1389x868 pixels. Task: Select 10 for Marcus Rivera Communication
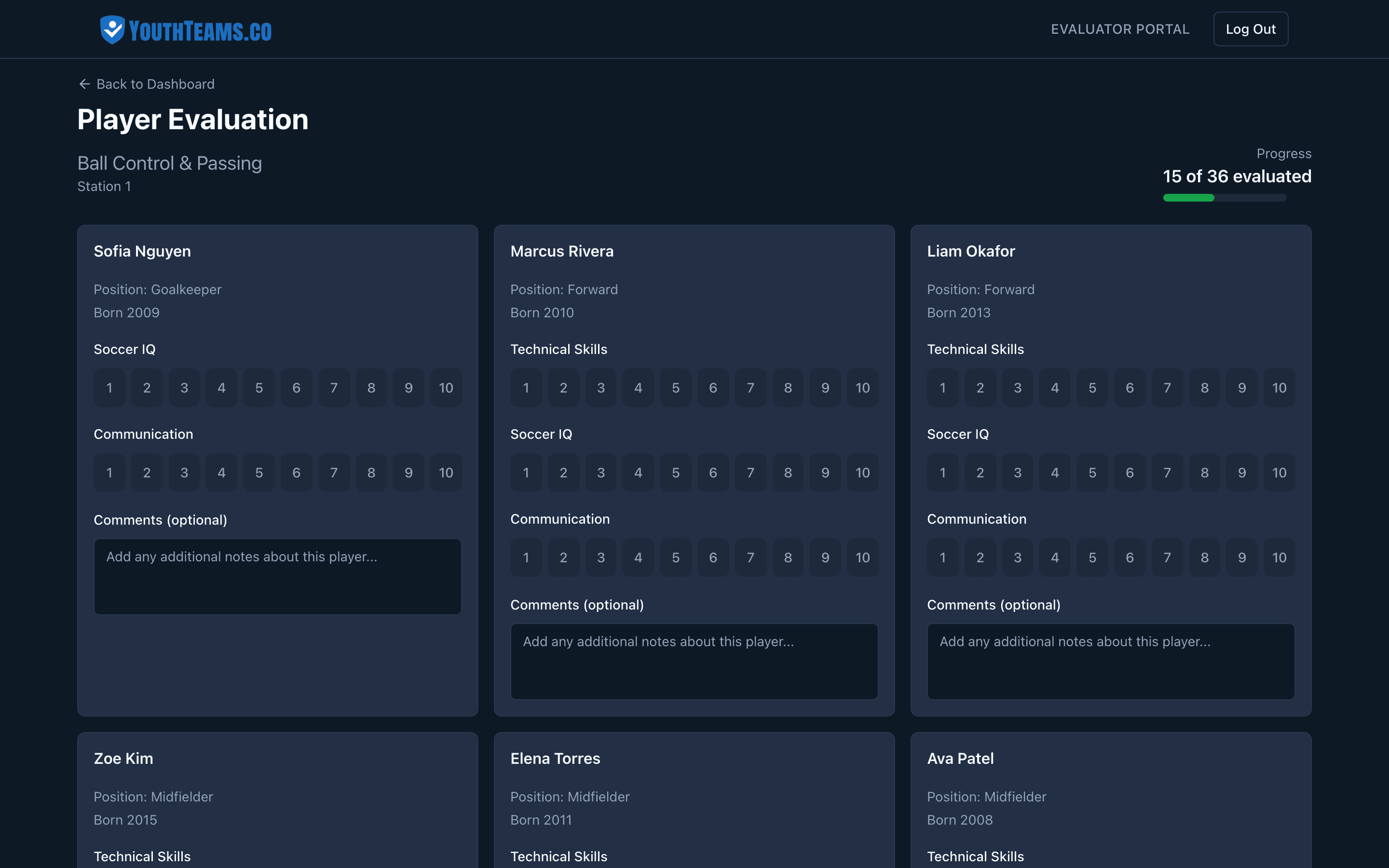click(862, 558)
